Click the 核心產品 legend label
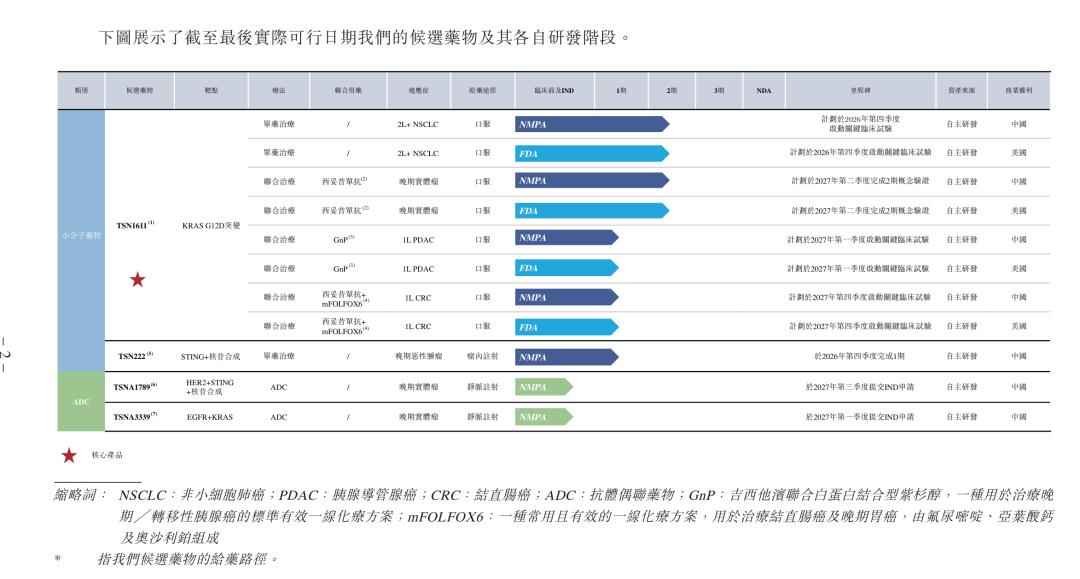Viewport: 1080px width, 579px height. (107, 455)
